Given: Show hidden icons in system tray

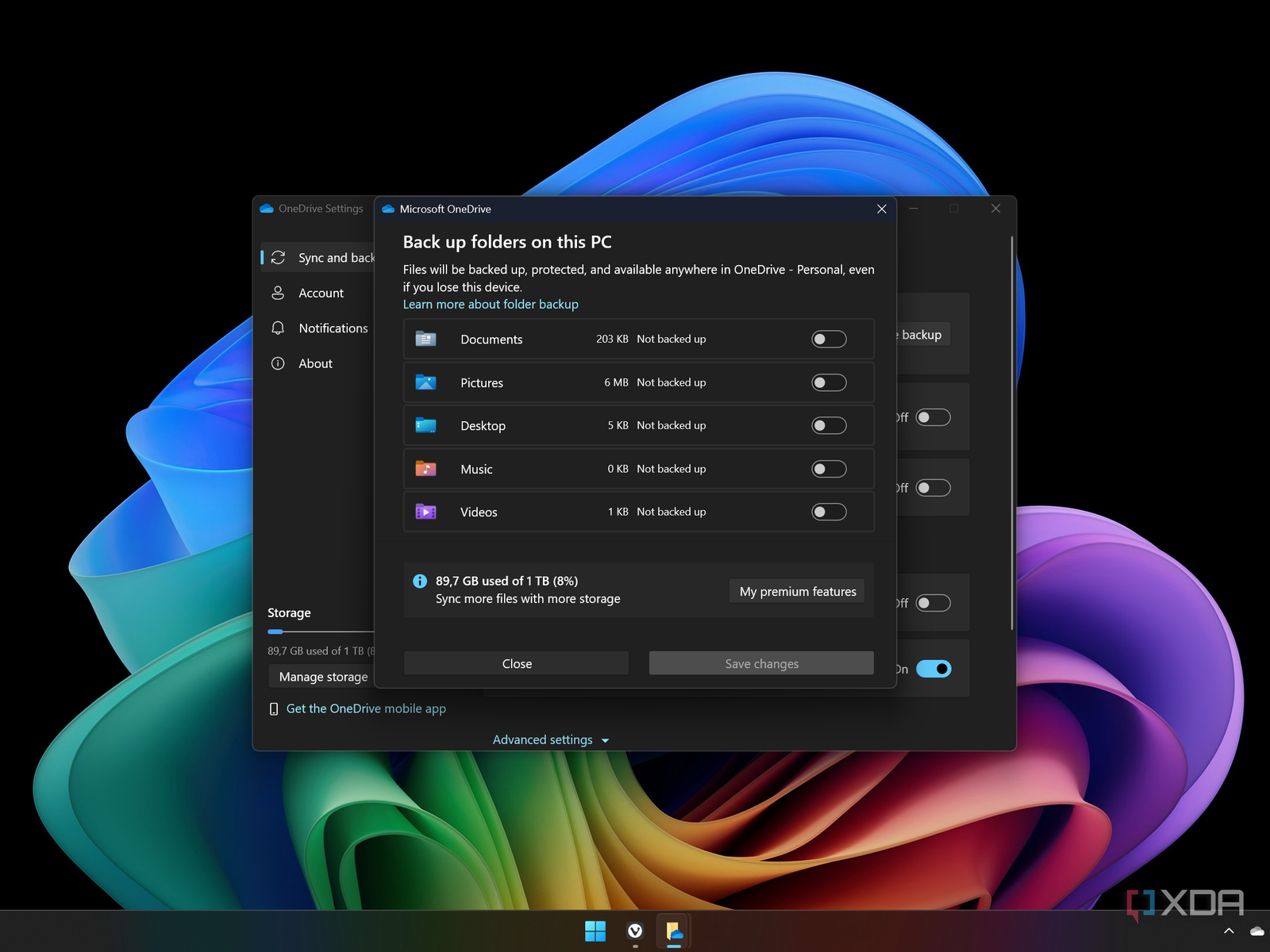Looking at the screenshot, I should tap(1229, 931).
